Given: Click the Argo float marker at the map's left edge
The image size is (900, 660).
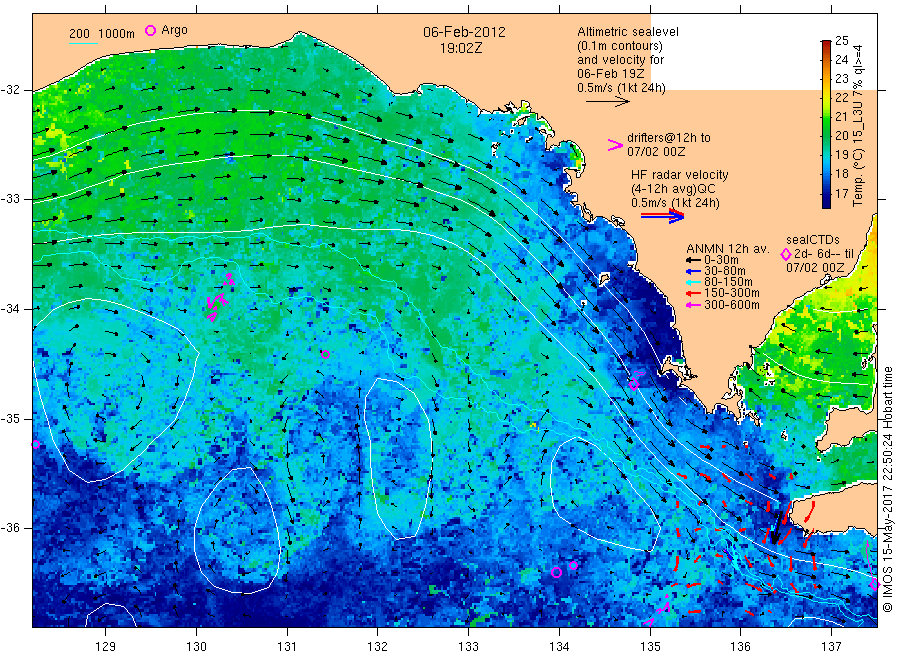Looking at the screenshot, I should 36,444.
